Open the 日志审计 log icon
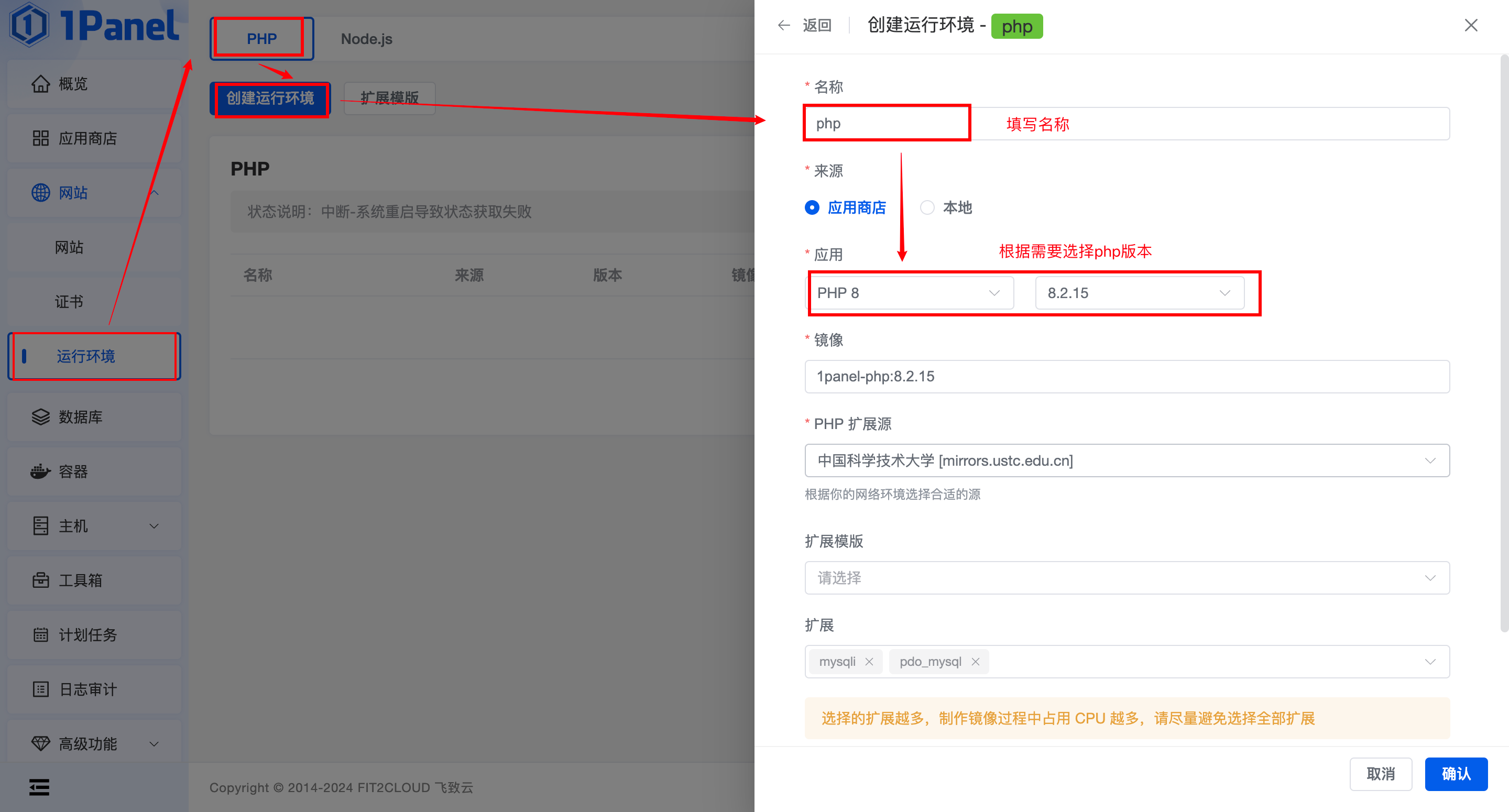This screenshot has width=1509, height=812. coord(40,689)
